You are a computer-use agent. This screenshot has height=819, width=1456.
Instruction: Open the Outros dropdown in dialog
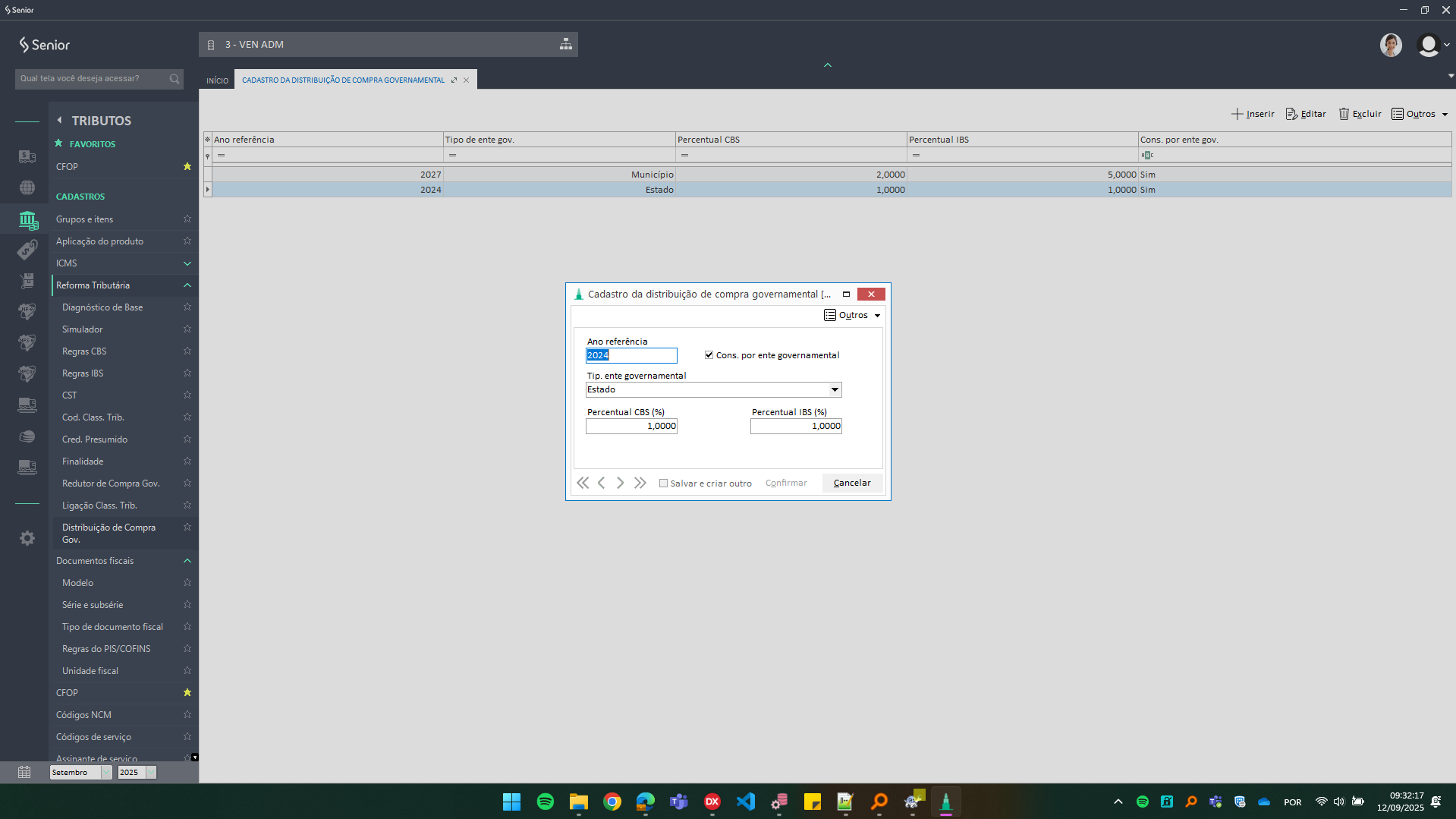852,315
